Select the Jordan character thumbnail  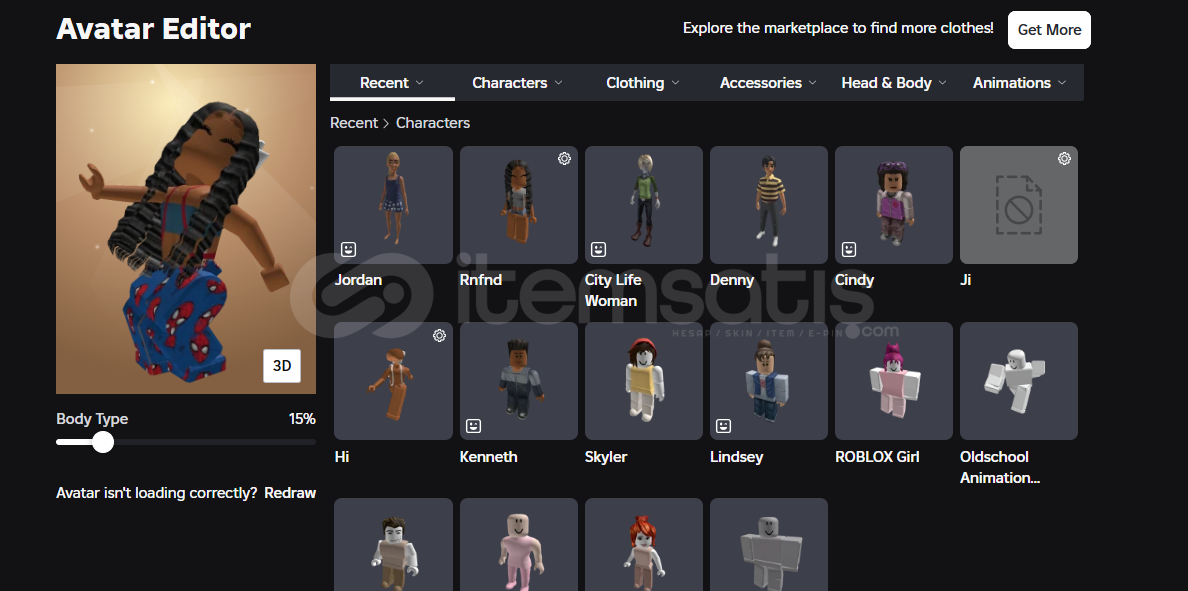tap(393, 205)
